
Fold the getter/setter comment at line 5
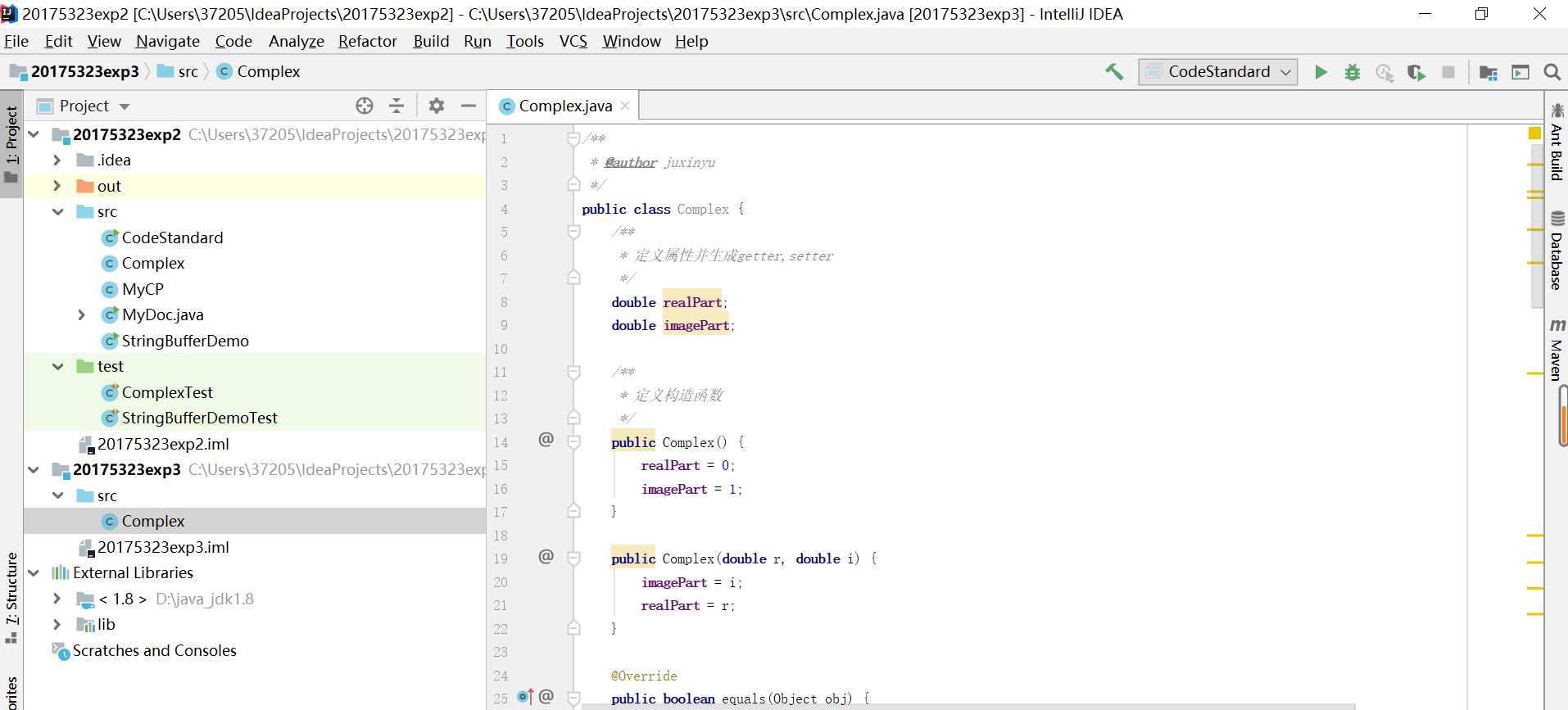(x=573, y=232)
